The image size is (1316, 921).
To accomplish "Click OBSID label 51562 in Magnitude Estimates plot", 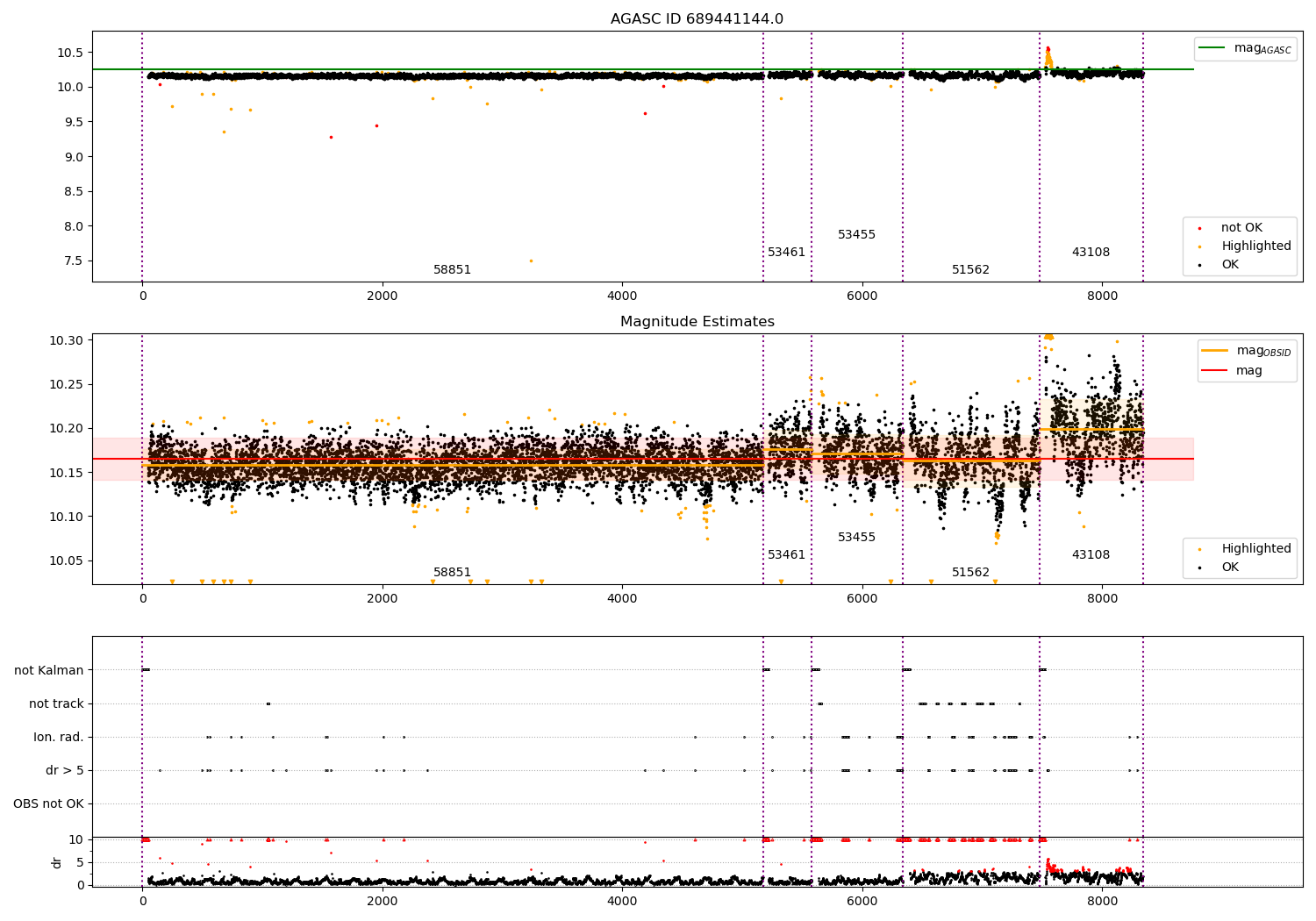I will pyautogui.click(x=970, y=573).
